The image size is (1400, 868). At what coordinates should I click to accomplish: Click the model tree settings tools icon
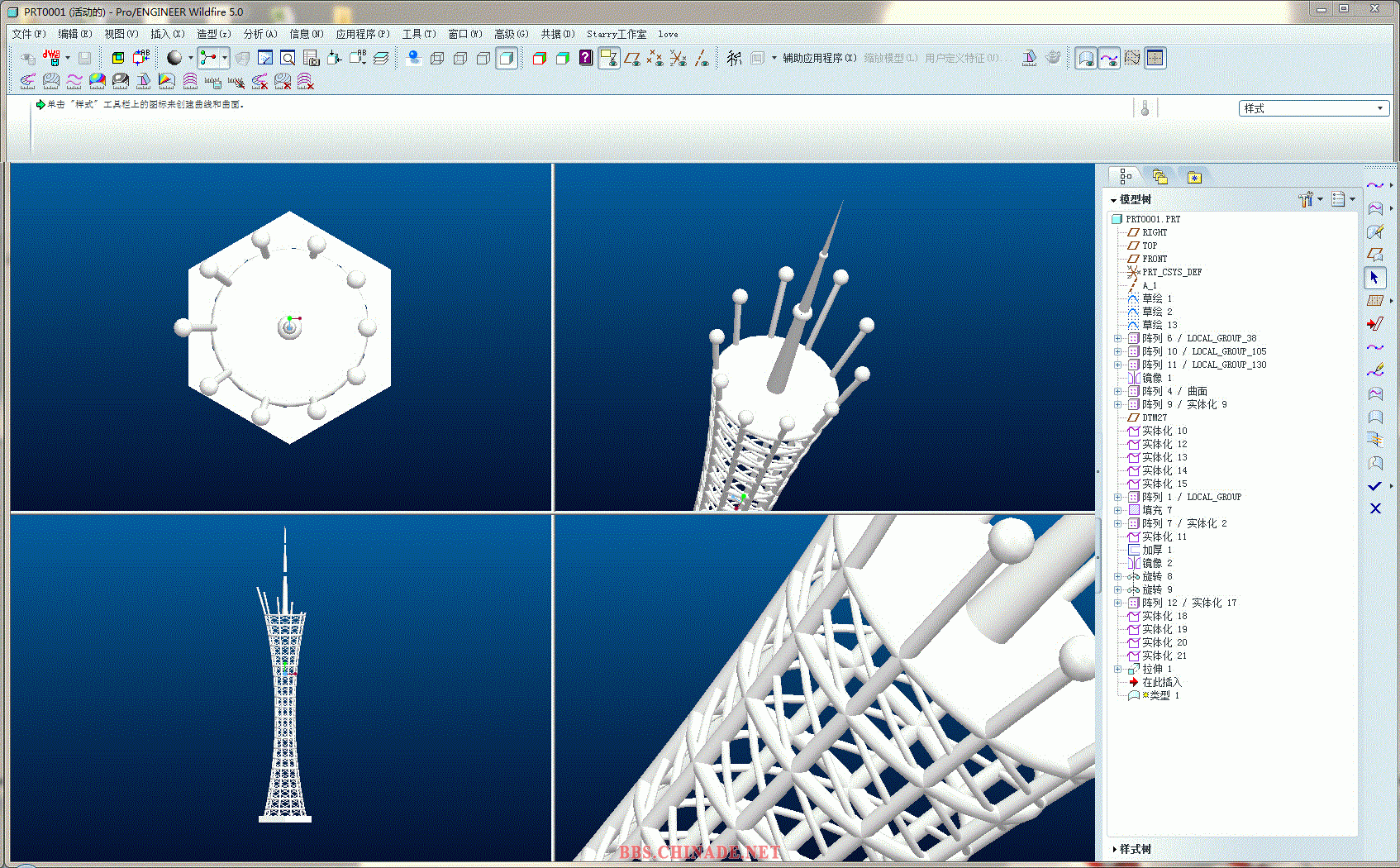tap(1306, 199)
